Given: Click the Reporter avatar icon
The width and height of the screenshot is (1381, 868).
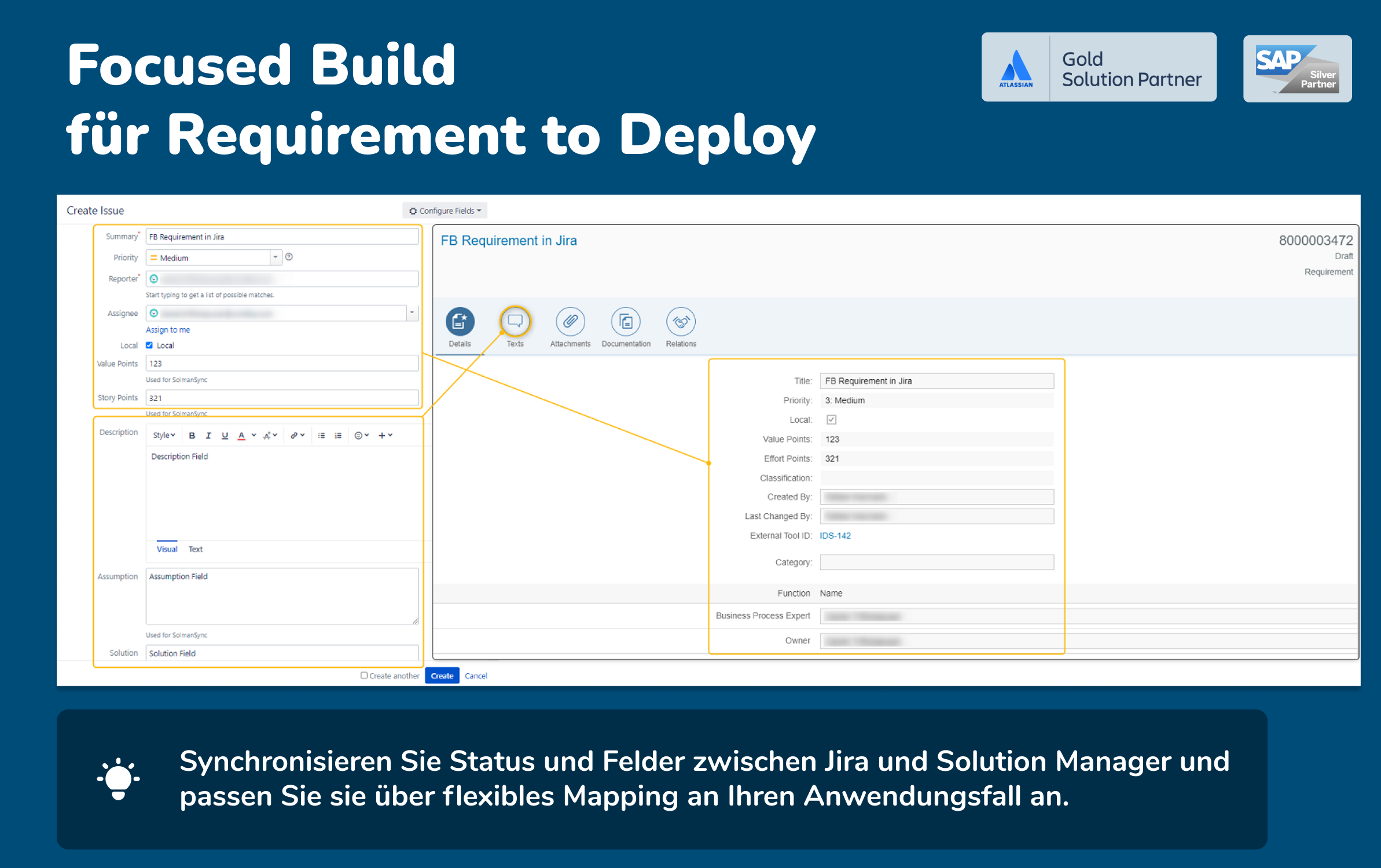Looking at the screenshot, I should pos(153,279).
